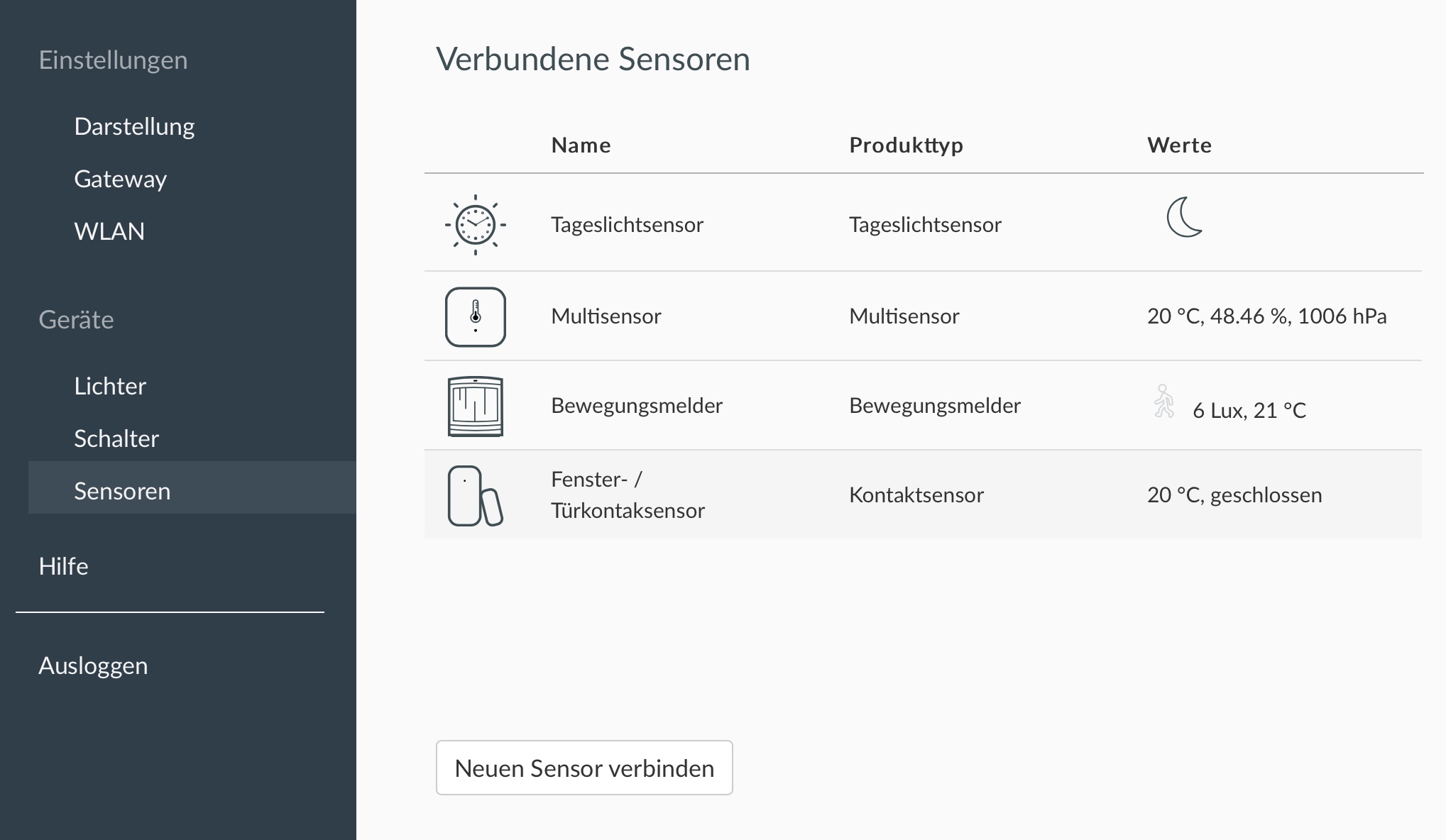Click the Tageslichtsensor sun-clock icon
This screenshot has height=840, width=1446.
point(475,225)
